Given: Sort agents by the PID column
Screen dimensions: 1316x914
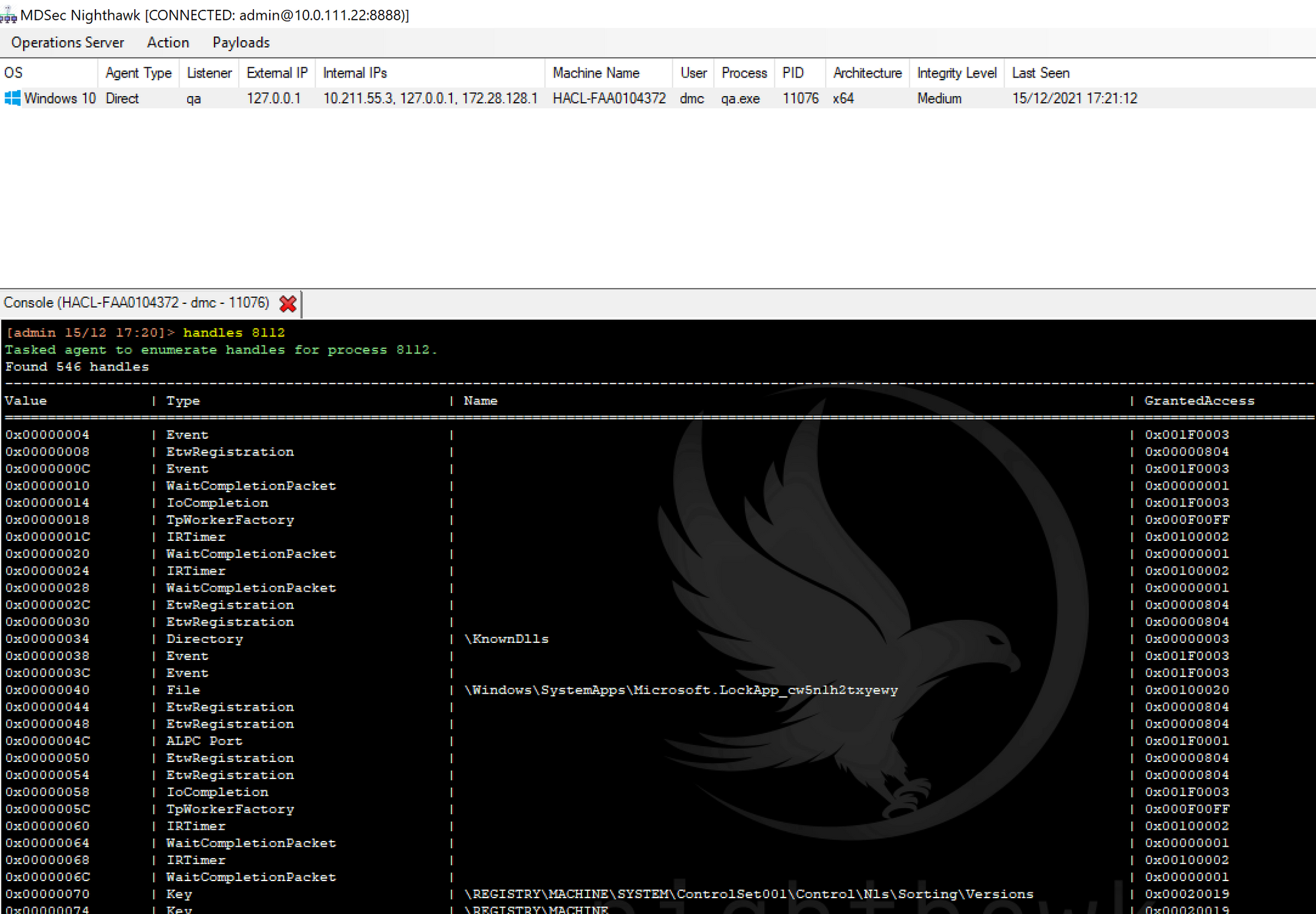Looking at the screenshot, I should [792, 72].
